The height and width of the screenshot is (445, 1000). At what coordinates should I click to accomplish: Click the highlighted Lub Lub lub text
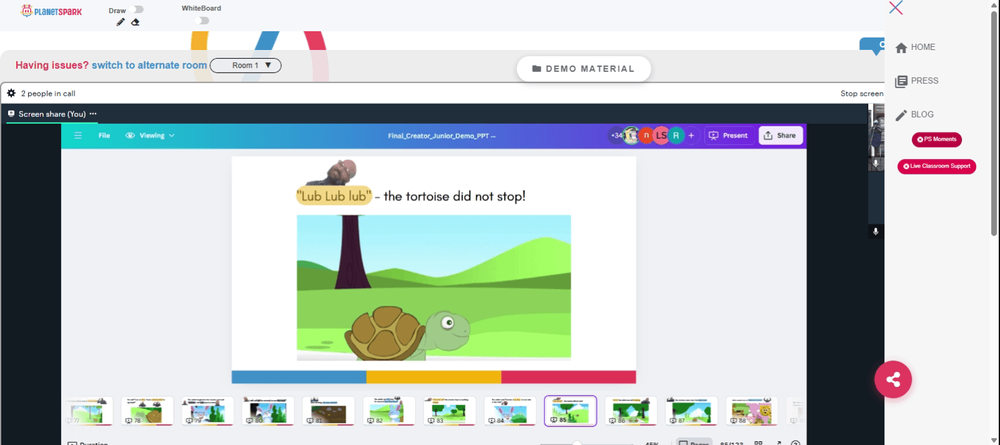[x=334, y=196]
